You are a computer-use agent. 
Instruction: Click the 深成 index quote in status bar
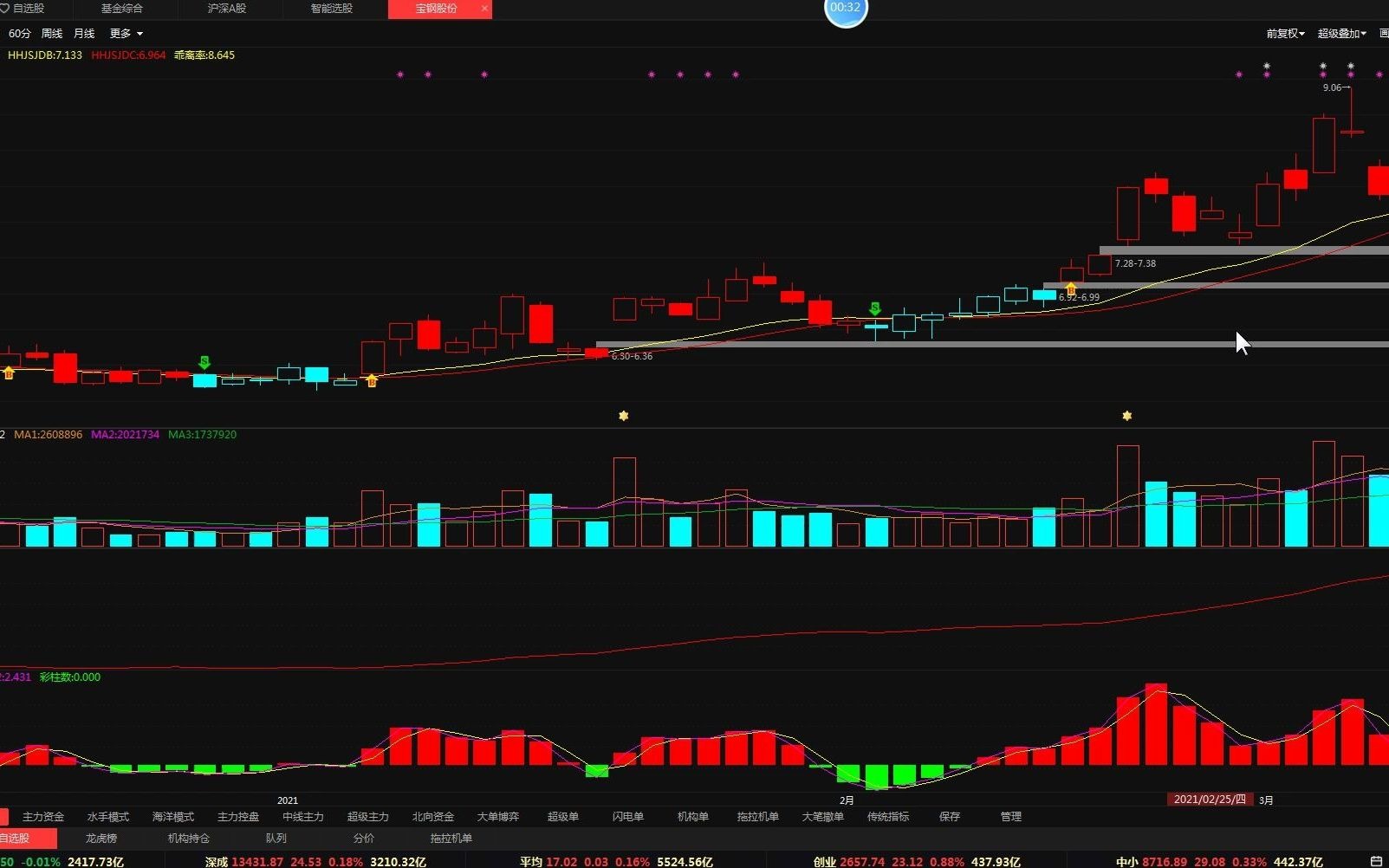coord(315,861)
